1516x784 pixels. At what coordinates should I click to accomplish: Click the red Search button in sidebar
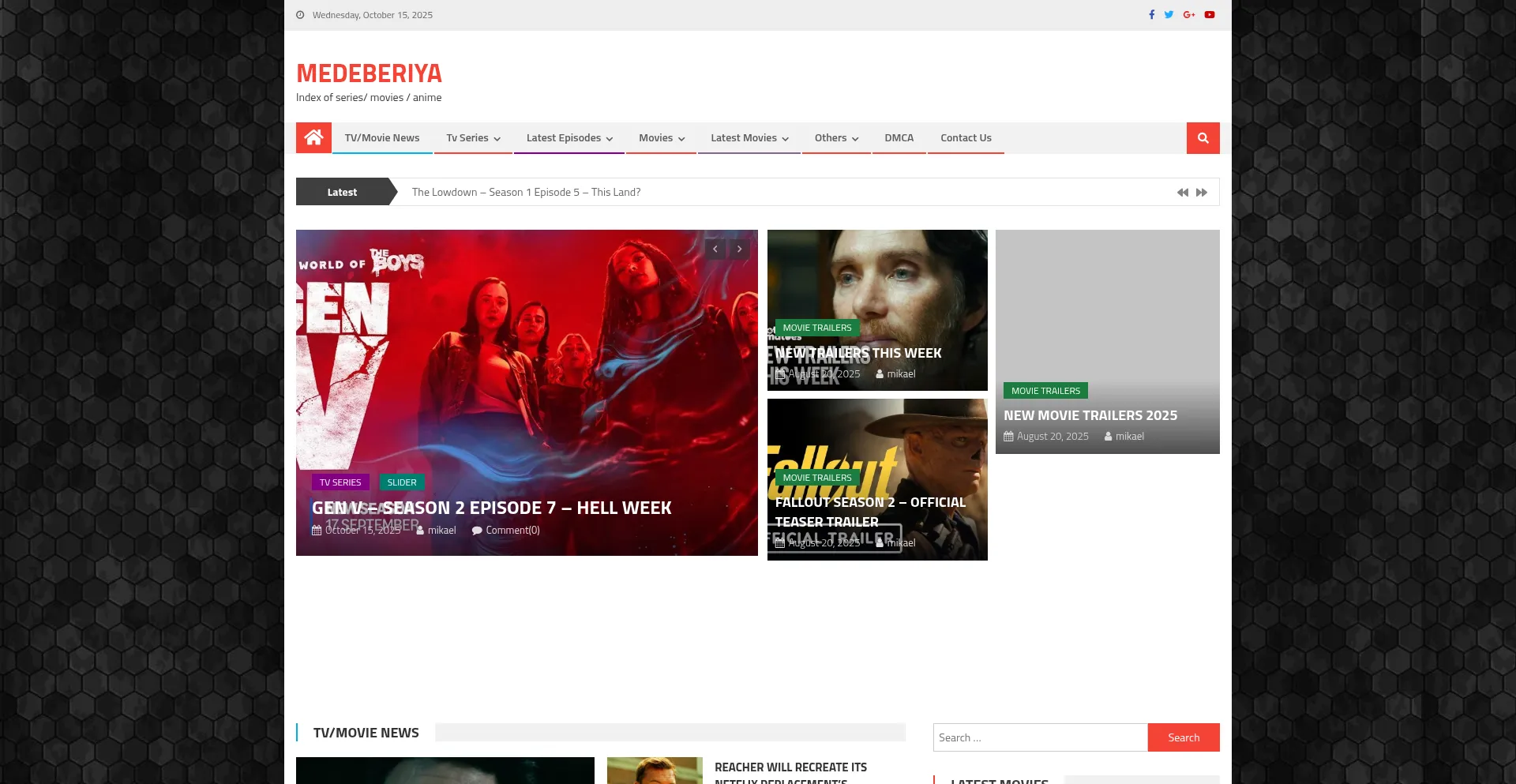point(1183,737)
